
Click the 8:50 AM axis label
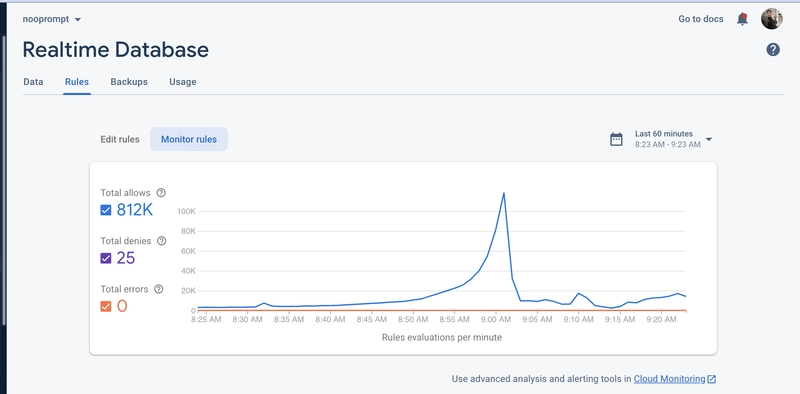coord(413,319)
